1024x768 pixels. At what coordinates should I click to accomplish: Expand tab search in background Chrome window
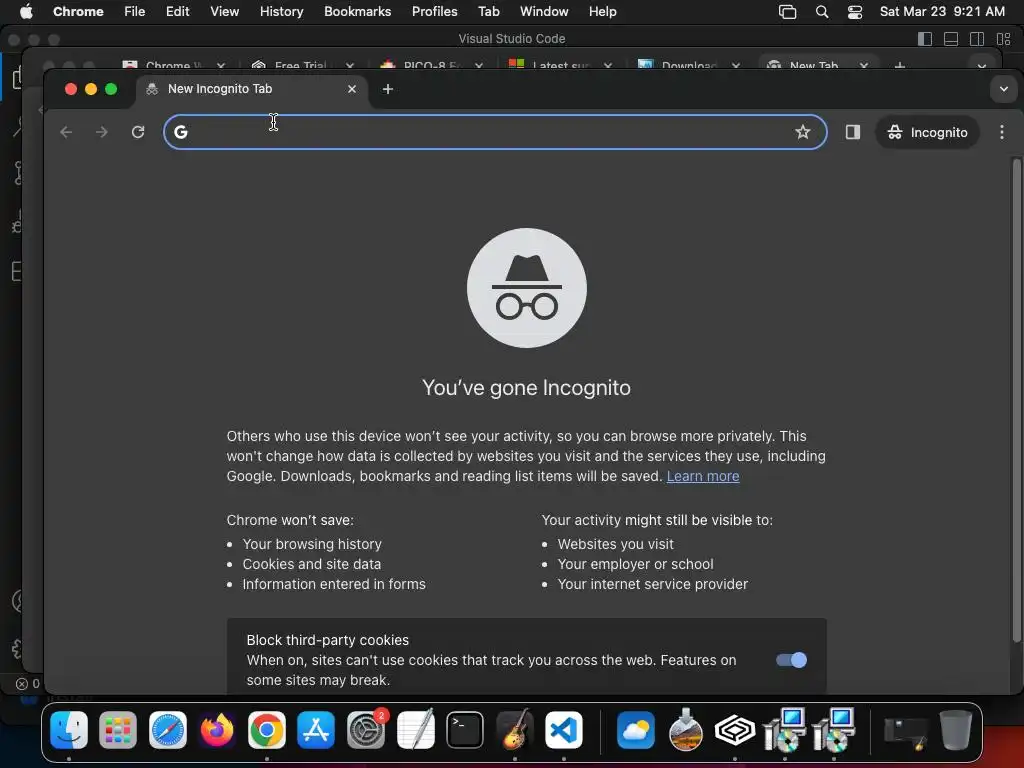click(x=981, y=66)
